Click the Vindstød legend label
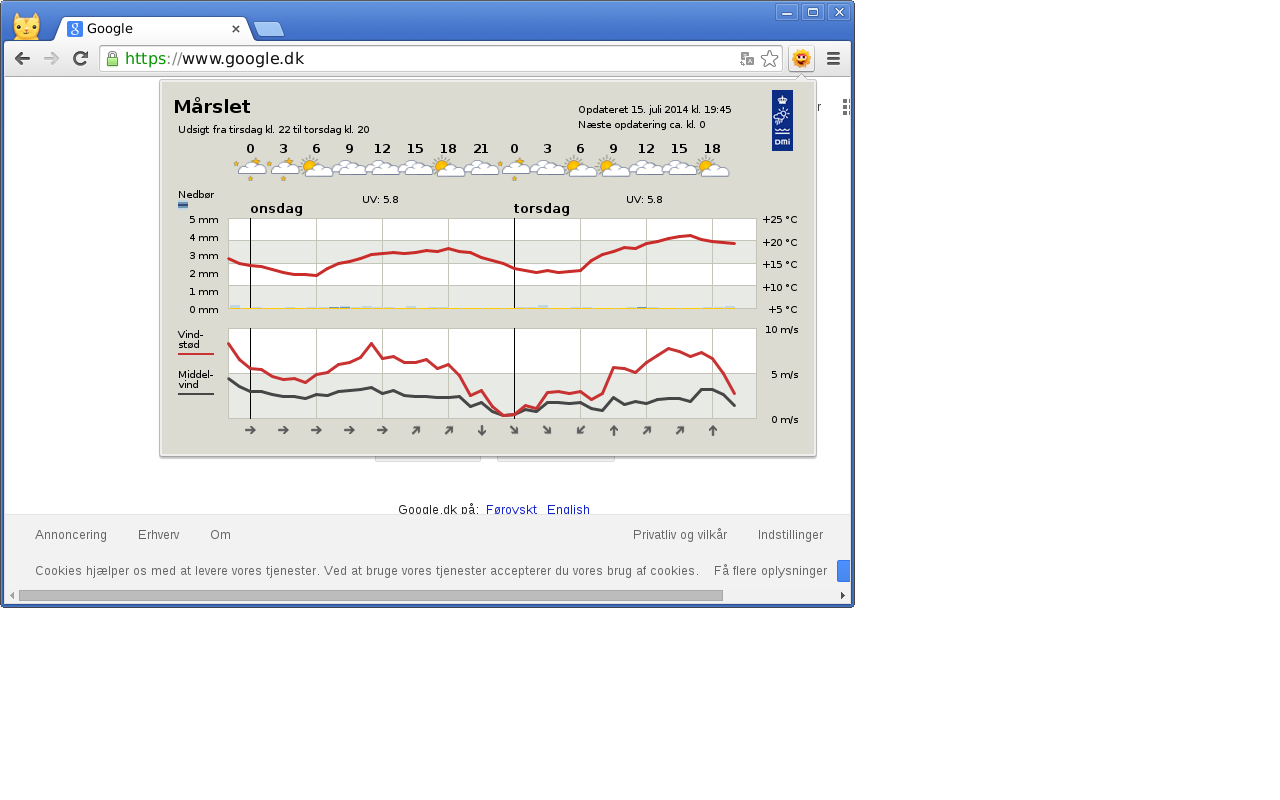Screen dimensions: 1280x800 coord(190,339)
